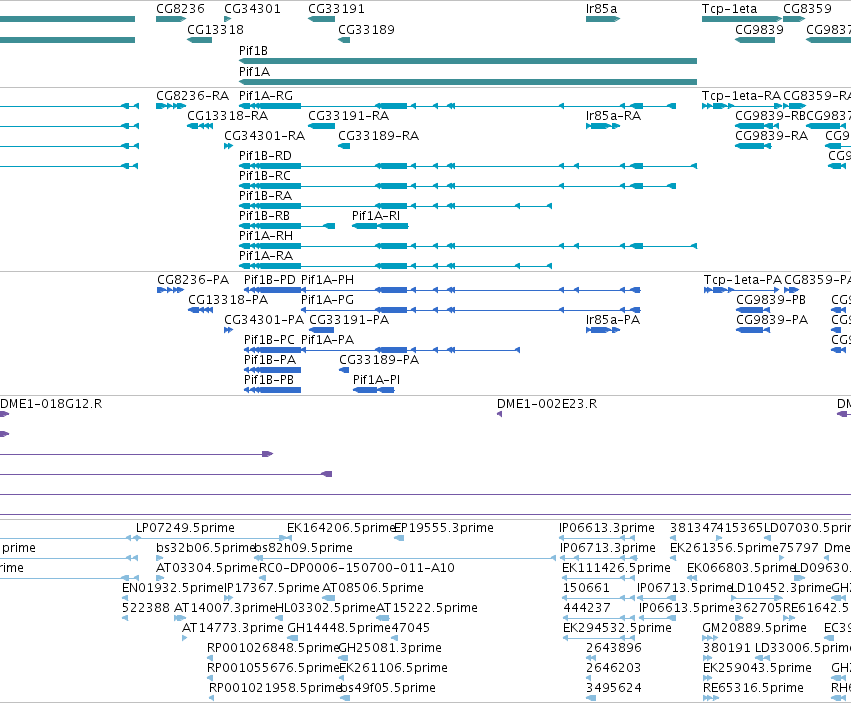851x703 pixels.
Task: Click EST label AT08506.5prime
Action: pos(372,588)
